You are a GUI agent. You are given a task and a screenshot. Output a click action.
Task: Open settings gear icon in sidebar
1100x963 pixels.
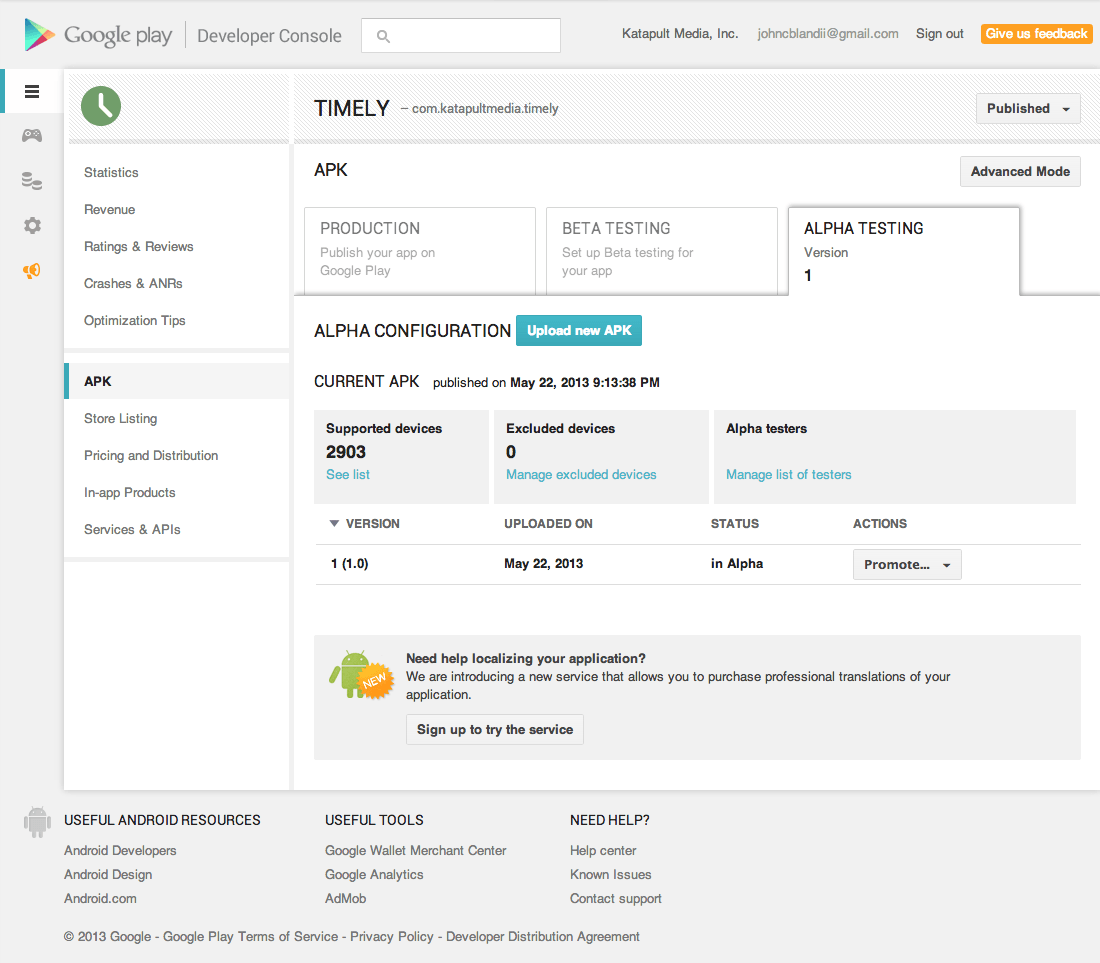point(32,225)
